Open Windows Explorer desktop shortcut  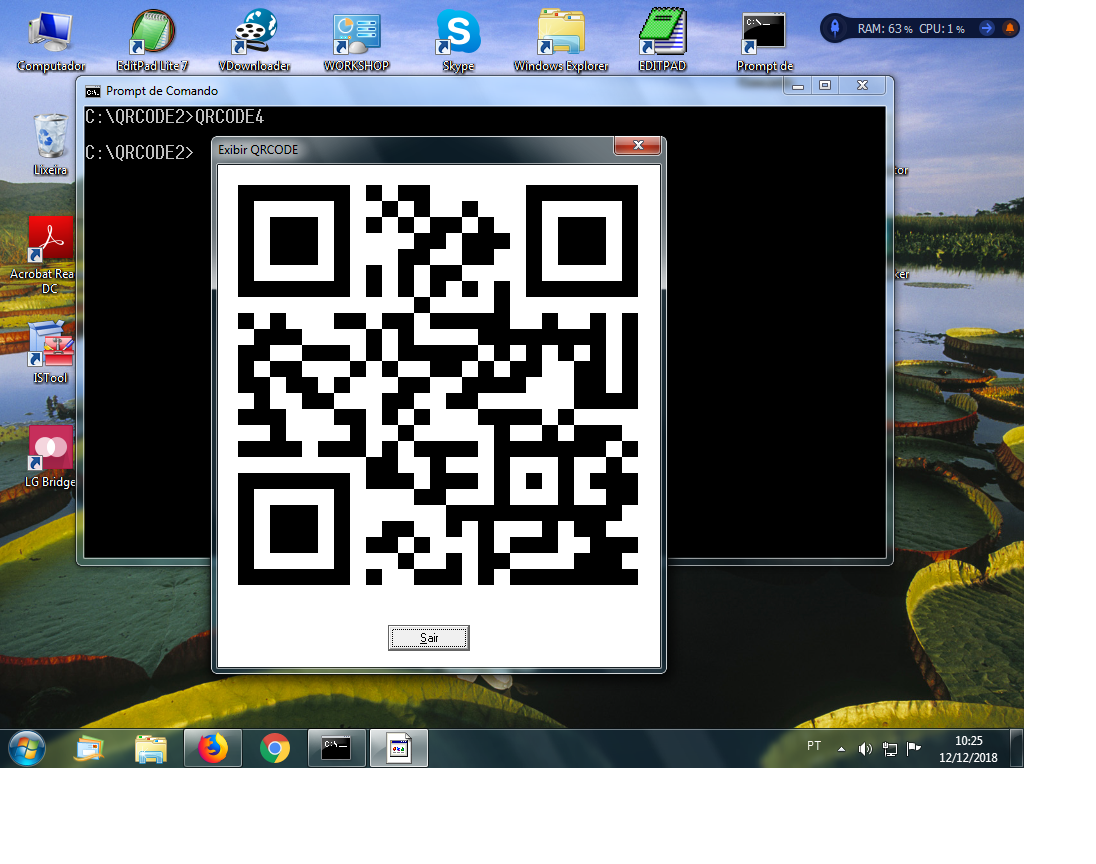click(x=561, y=41)
